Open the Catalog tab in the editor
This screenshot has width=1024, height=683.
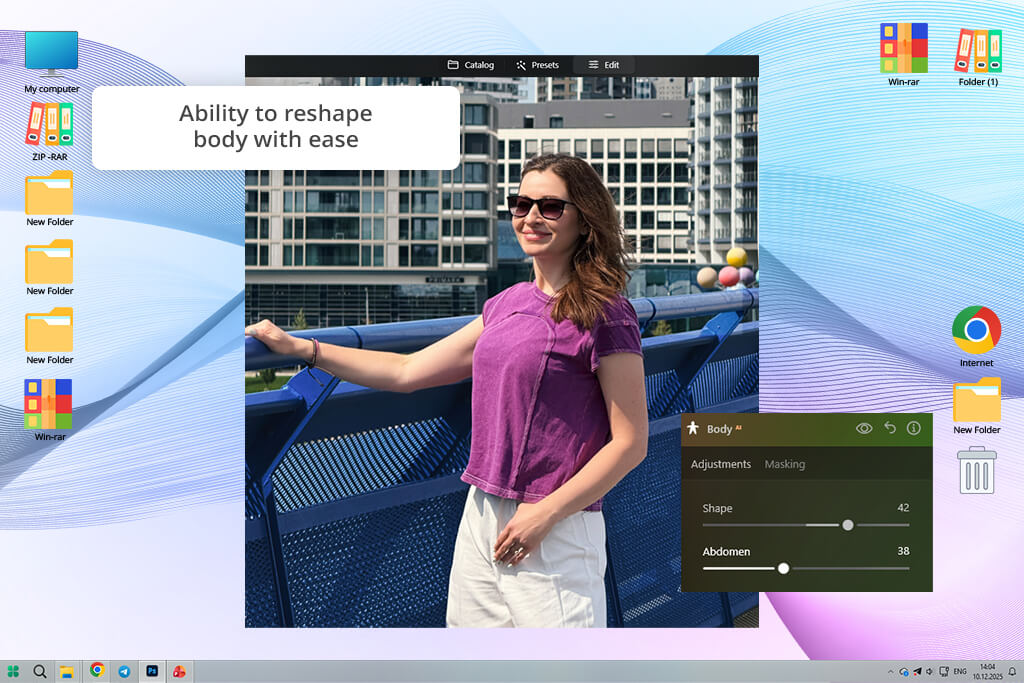[x=470, y=65]
